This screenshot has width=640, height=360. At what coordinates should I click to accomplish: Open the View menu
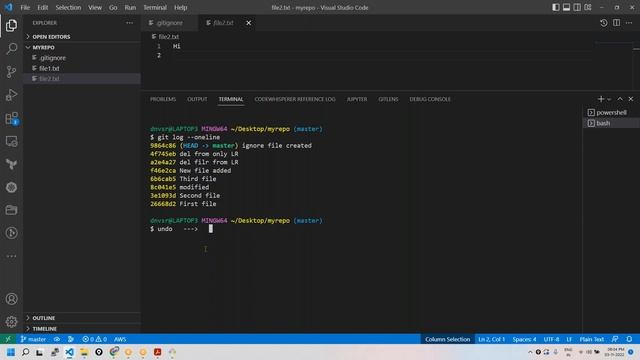[x=95, y=7]
